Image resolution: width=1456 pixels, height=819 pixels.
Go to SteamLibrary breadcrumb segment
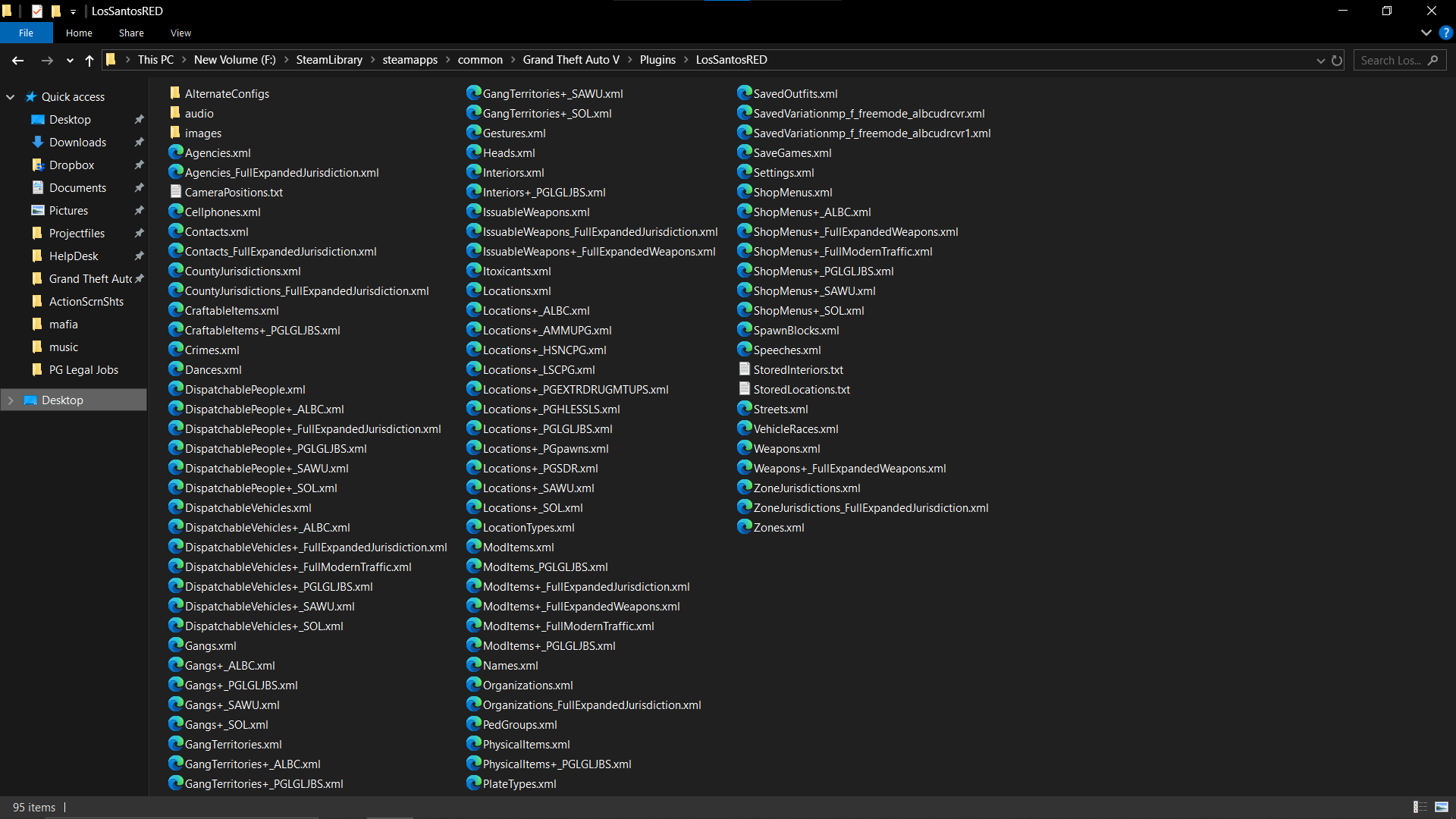pyautogui.click(x=328, y=60)
